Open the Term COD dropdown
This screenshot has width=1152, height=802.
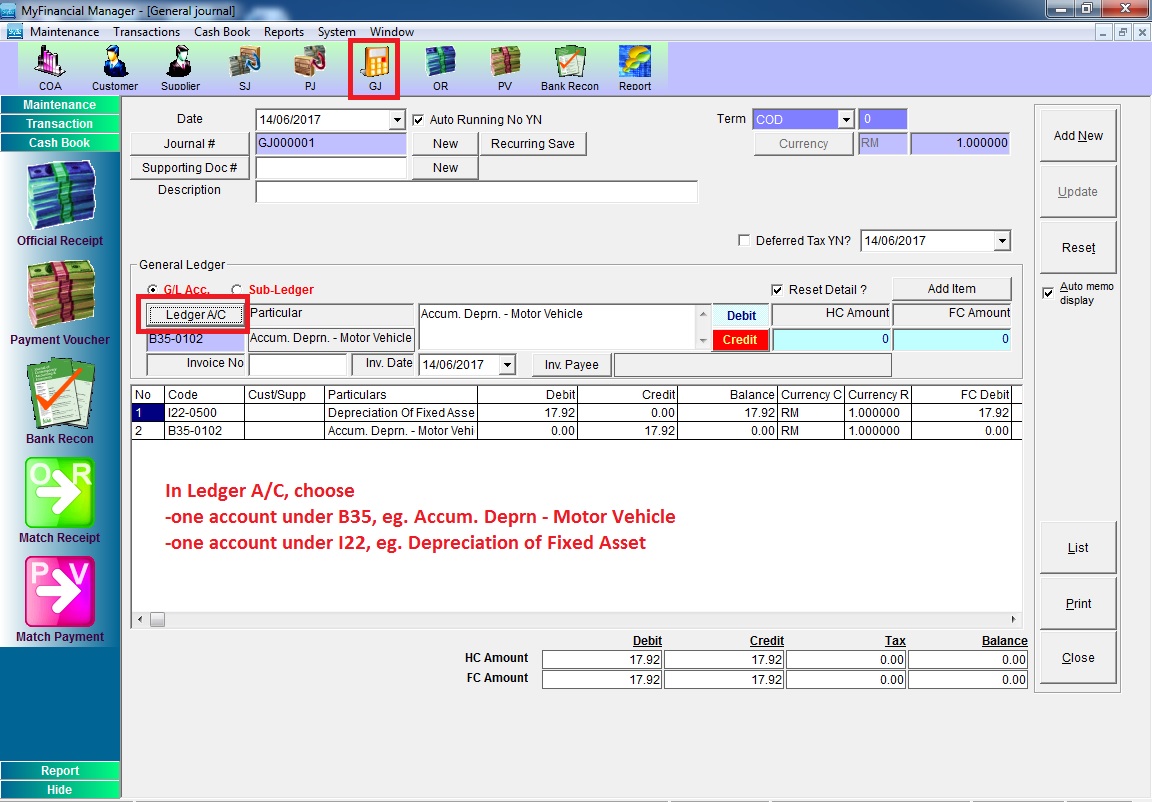click(x=845, y=119)
